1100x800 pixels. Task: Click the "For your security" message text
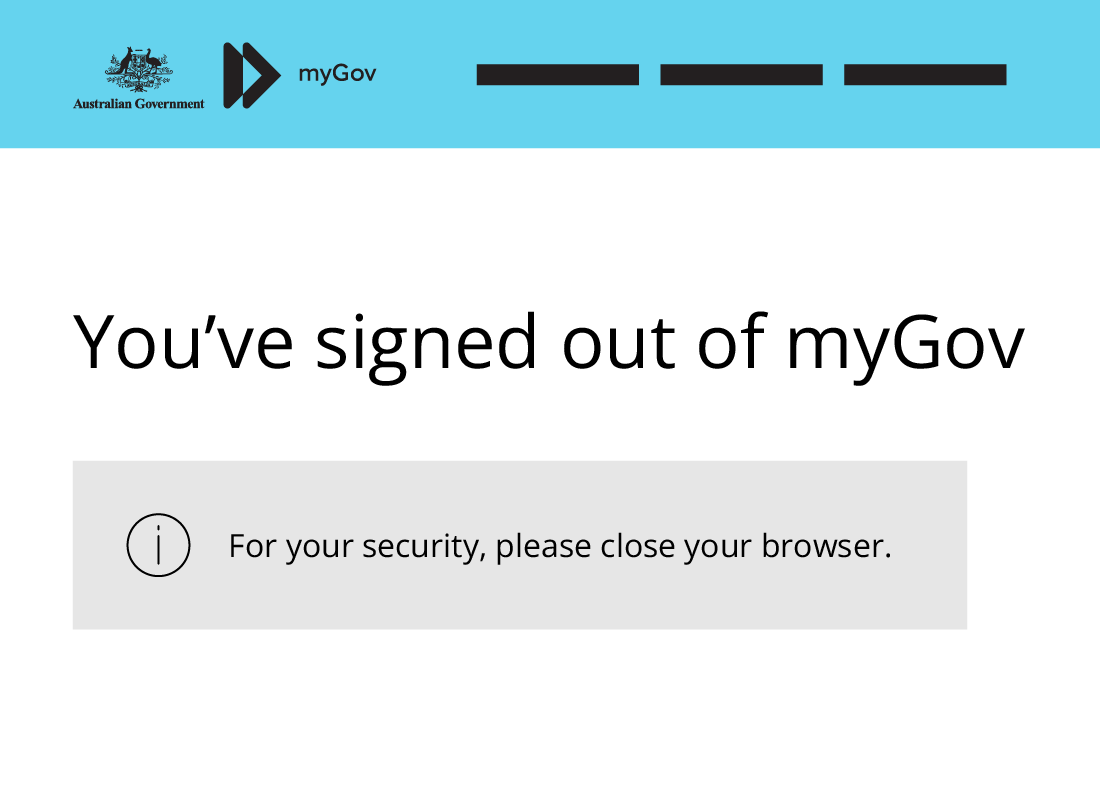[x=559, y=546]
